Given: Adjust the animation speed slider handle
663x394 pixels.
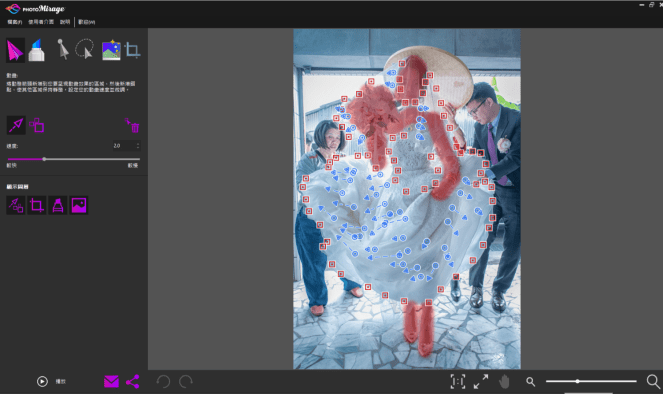Looking at the screenshot, I should point(44,159).
